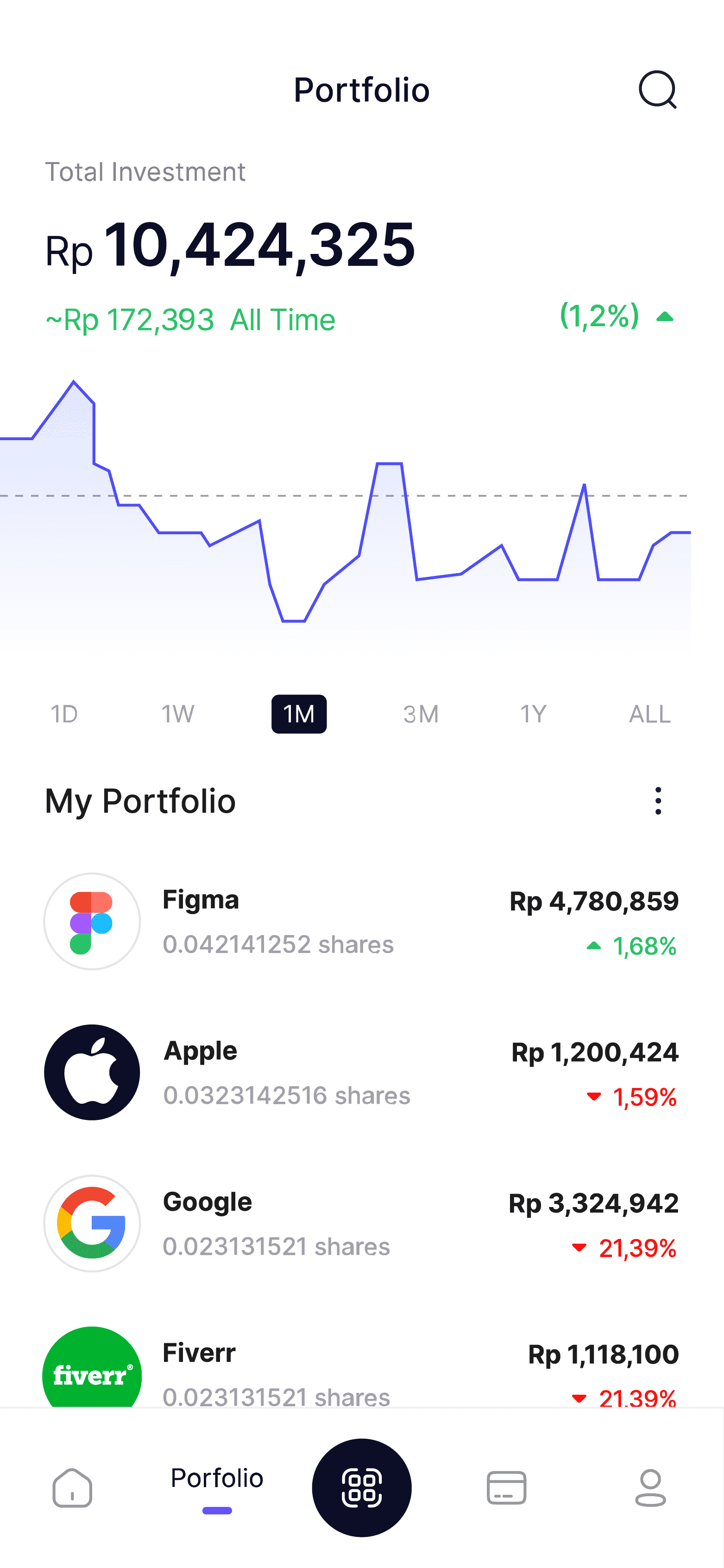This screenshot has height=1568, width=724.
Task: Open the profile user icon
Action: point(650,1488)
